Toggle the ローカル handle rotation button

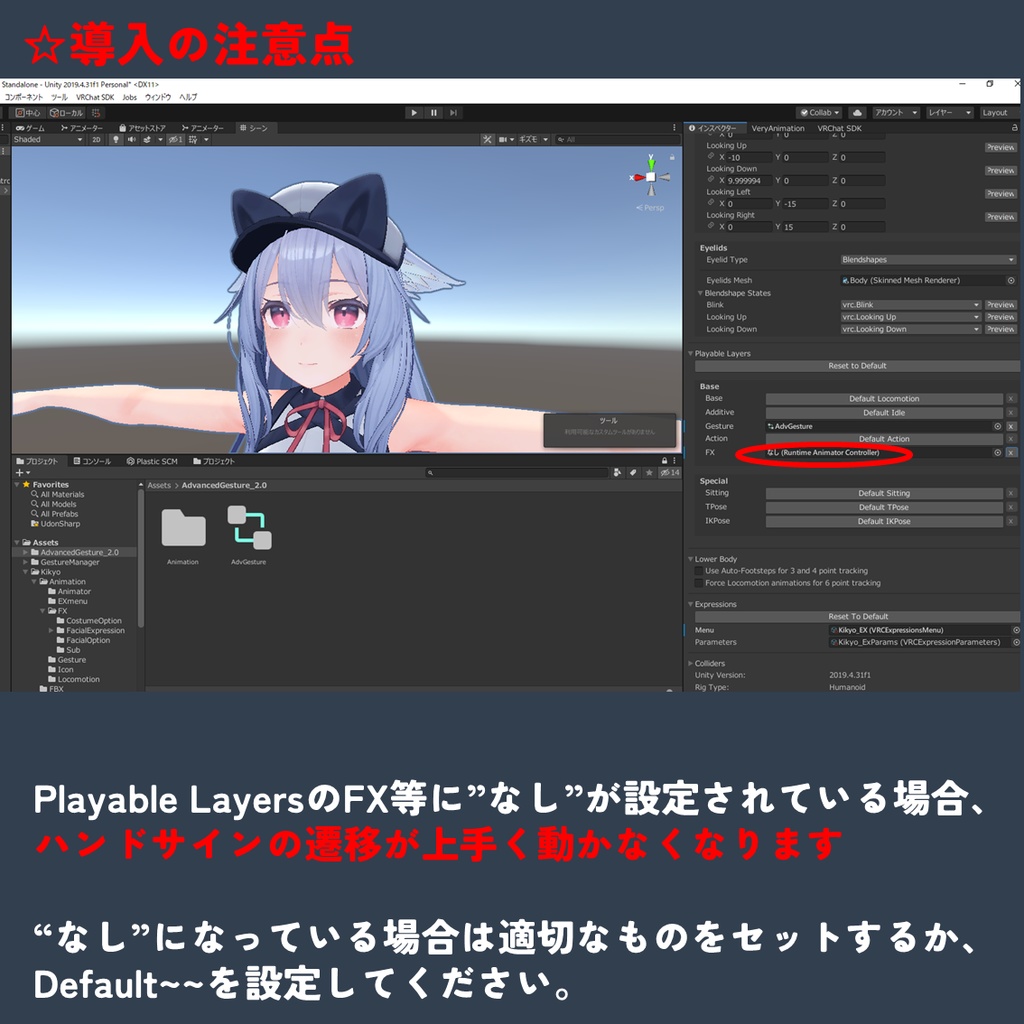pos(67,113)
